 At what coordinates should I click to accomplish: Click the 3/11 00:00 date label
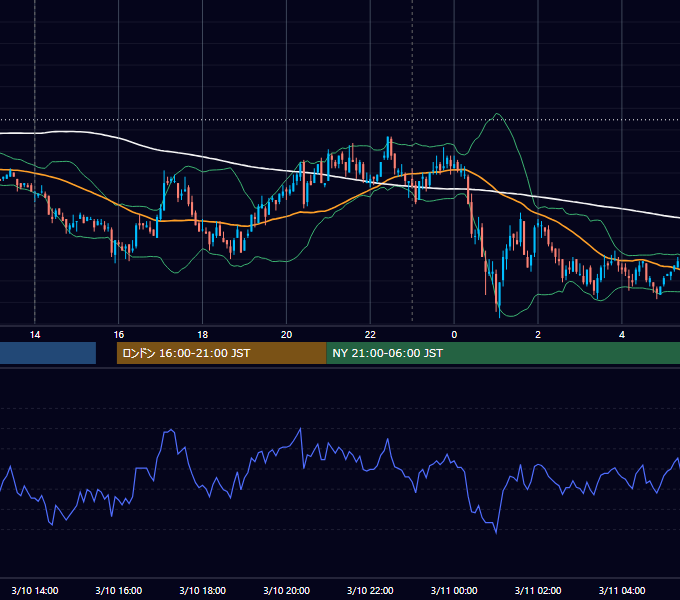coord(454,590)
